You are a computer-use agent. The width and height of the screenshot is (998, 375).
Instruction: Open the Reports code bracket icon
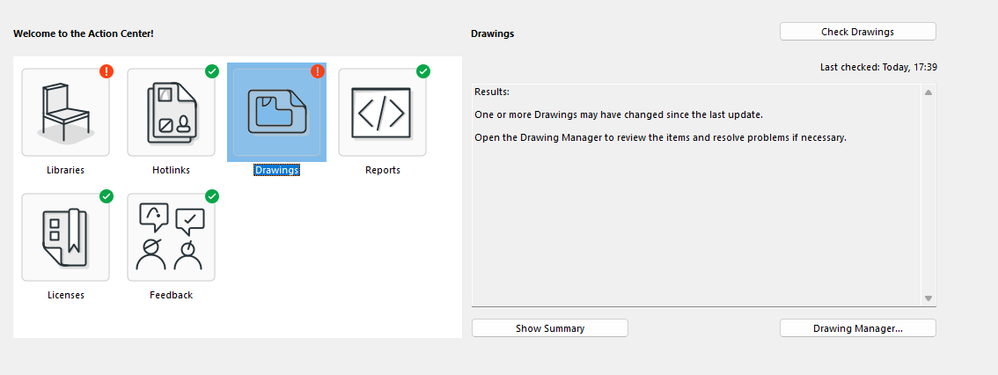382,113
